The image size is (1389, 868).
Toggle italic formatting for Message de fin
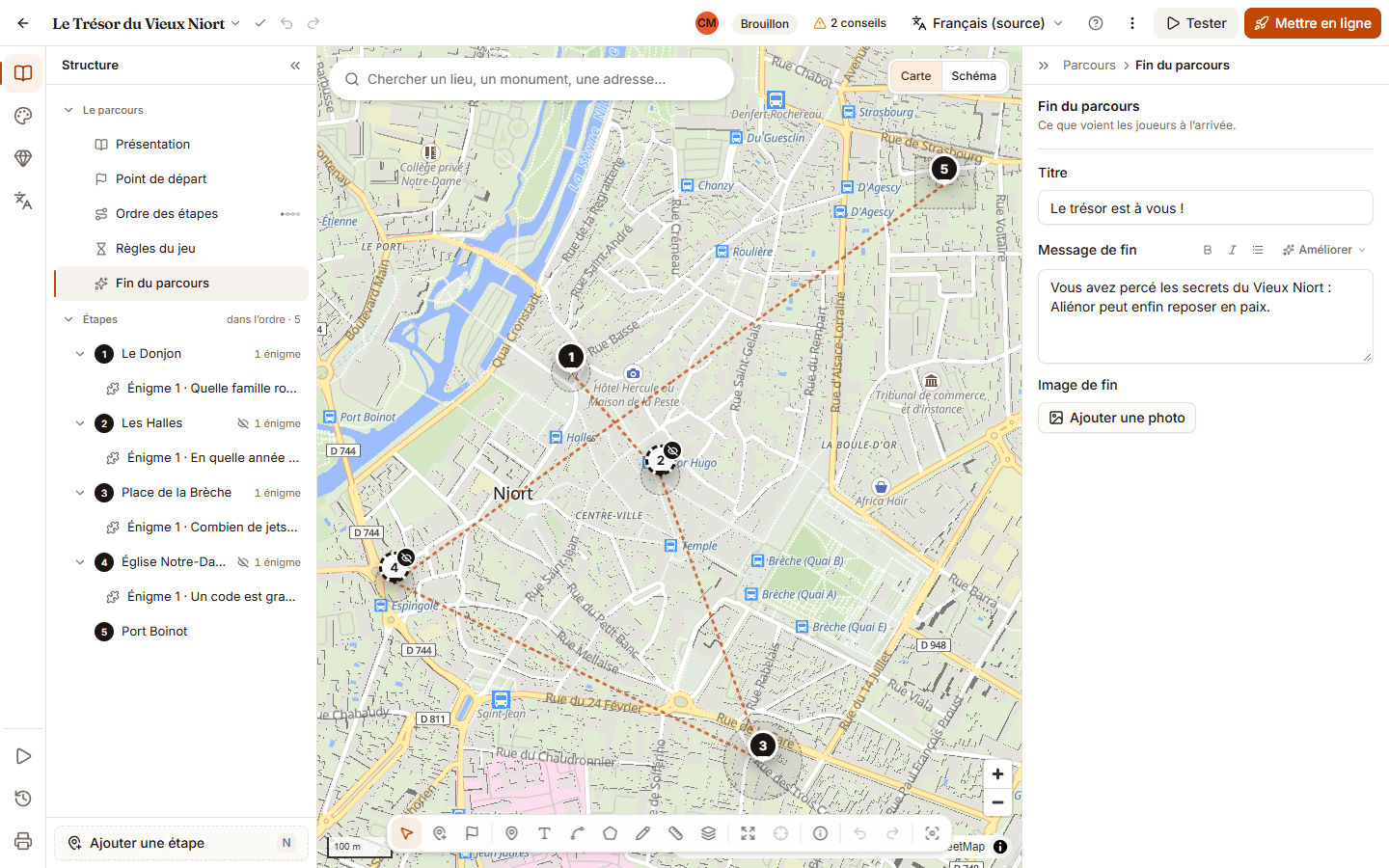[1233, 250]
